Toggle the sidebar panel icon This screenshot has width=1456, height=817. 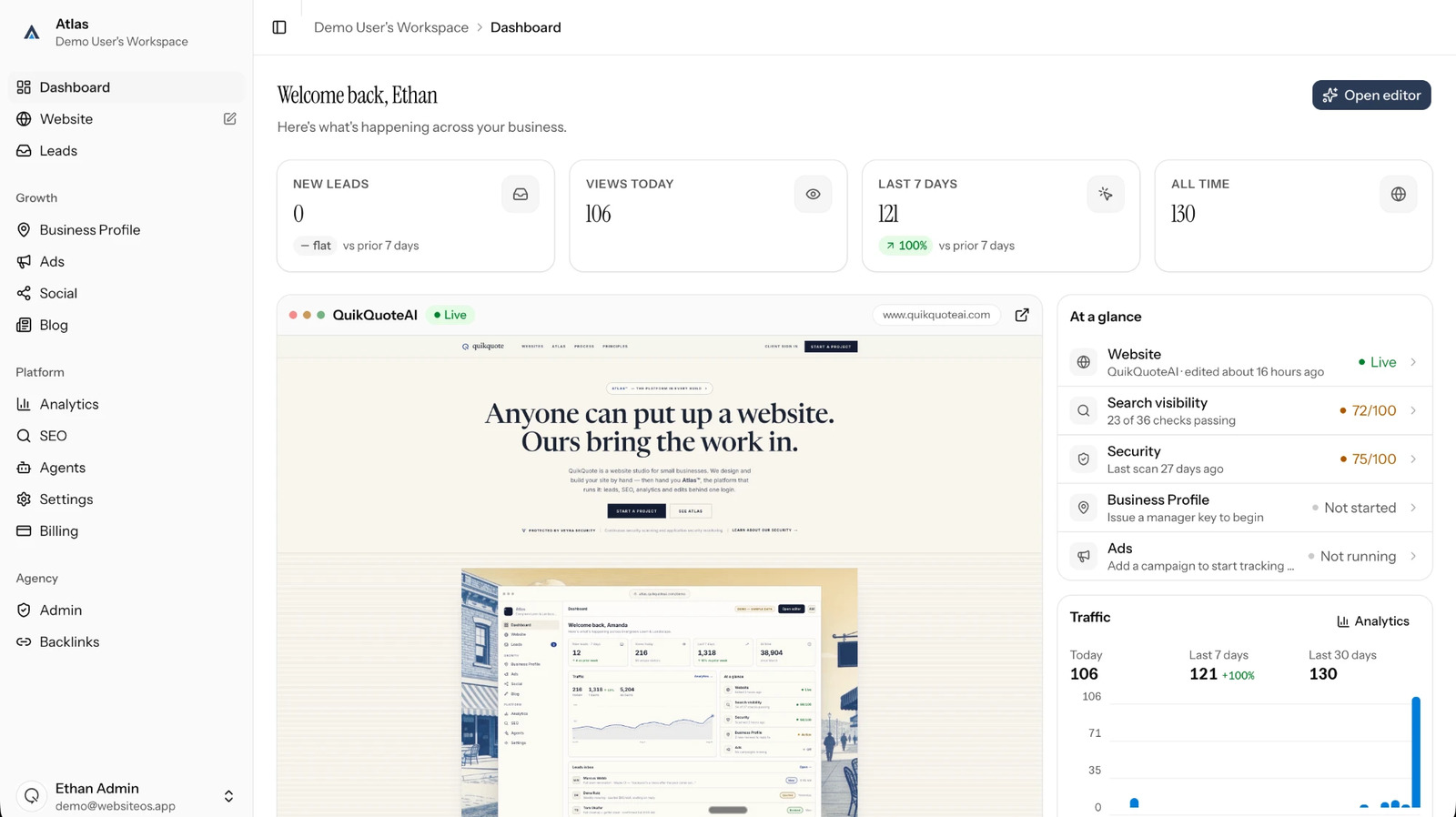[279, 27]
